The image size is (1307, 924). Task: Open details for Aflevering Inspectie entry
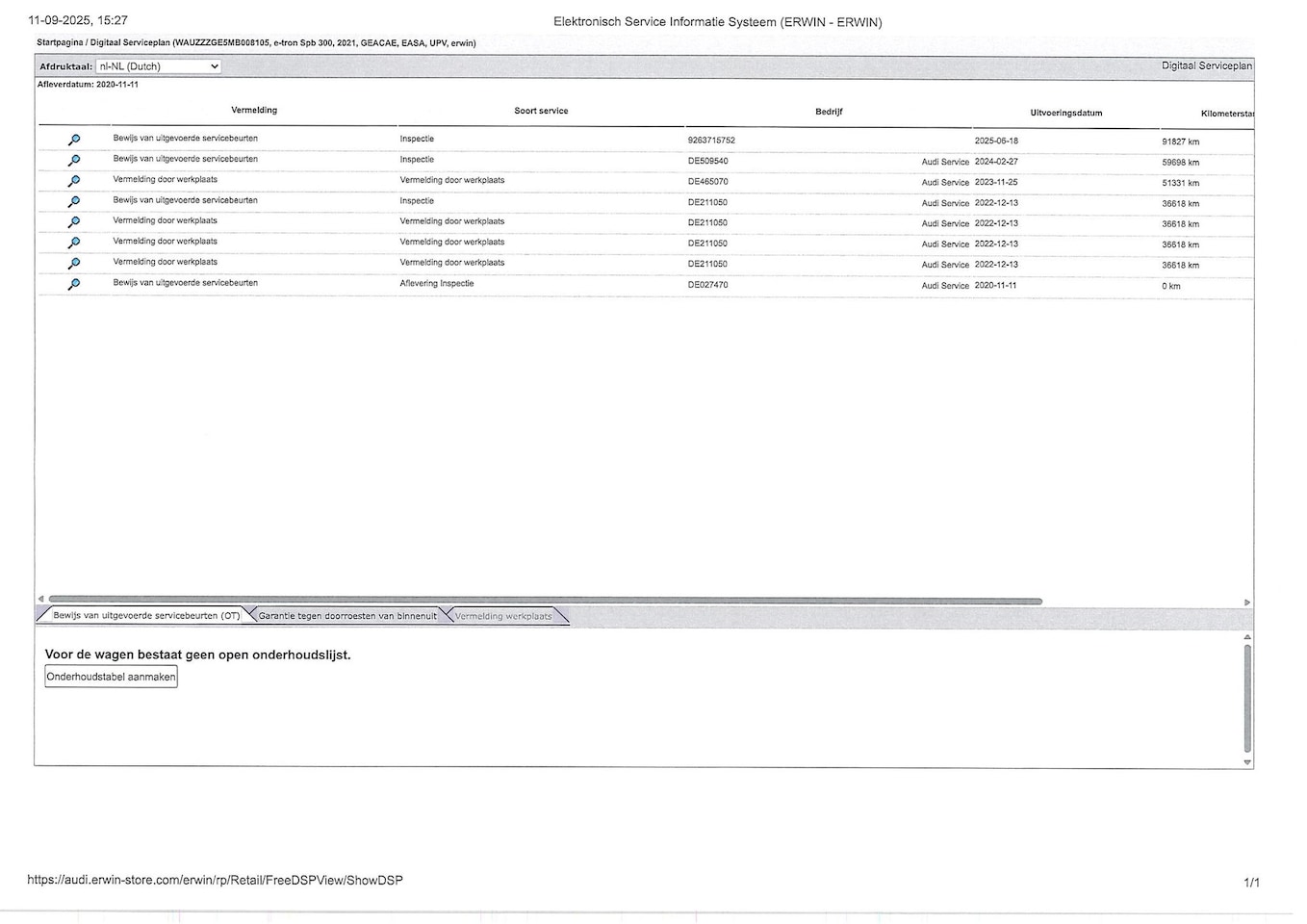[74, 285]
